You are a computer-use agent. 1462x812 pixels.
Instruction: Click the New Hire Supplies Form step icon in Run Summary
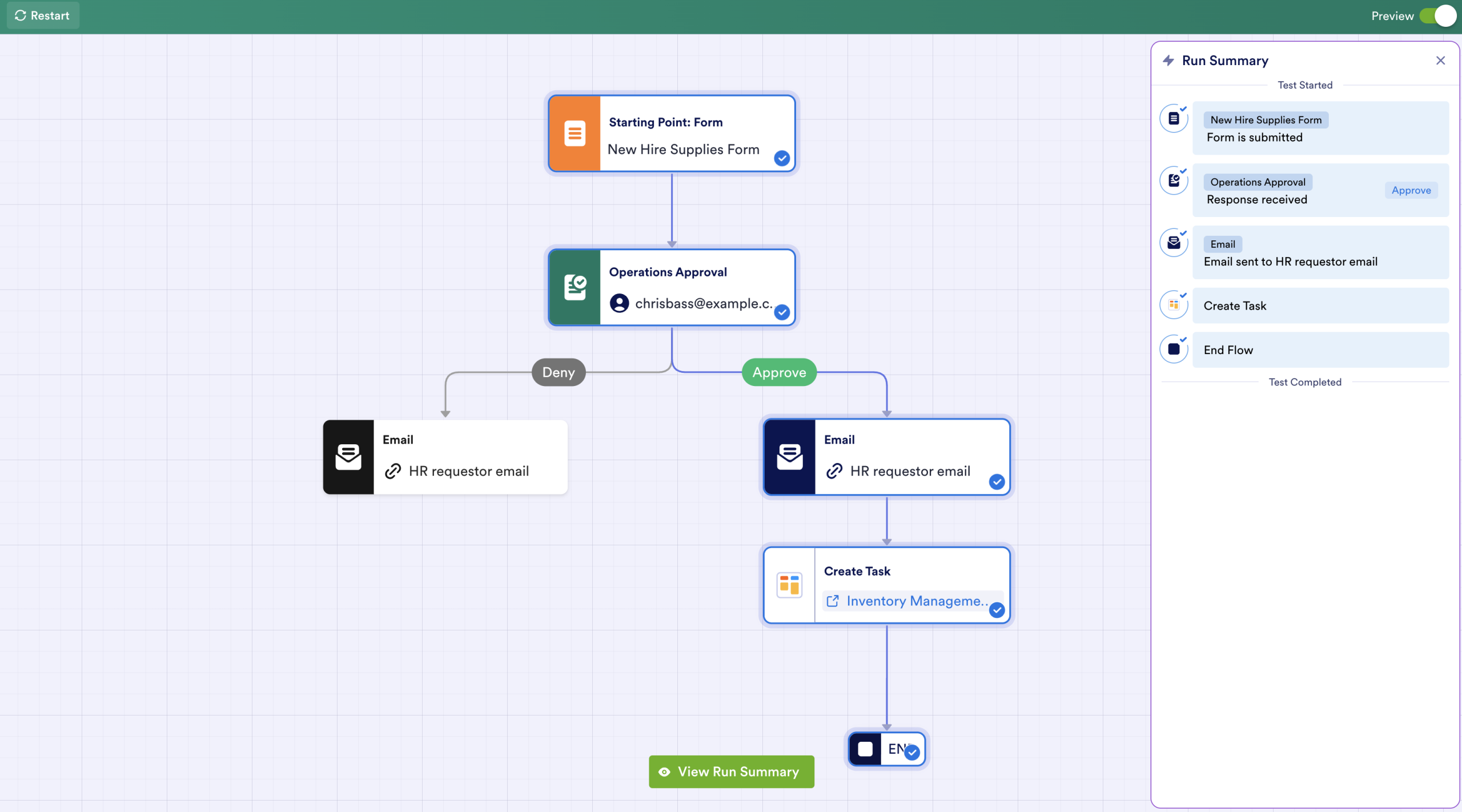click(x=1174, y=118)
